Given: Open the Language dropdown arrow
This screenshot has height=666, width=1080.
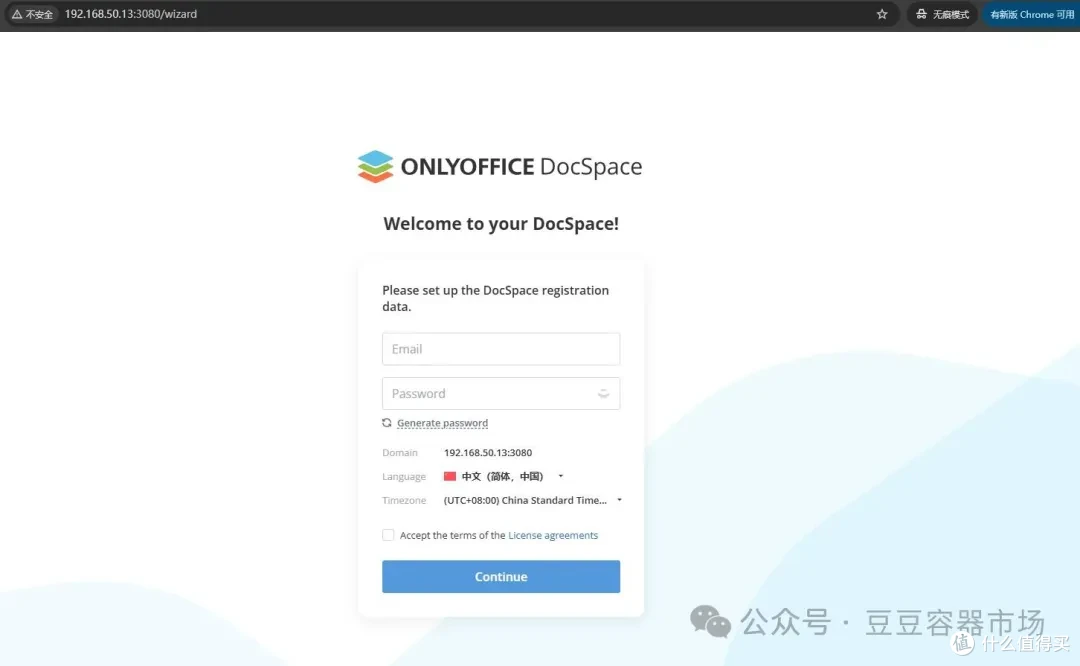Looking at the screenshot, I should pos(561,477).
